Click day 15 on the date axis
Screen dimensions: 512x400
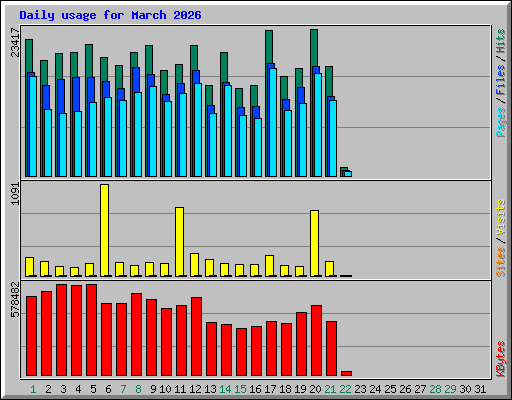[x=240, y=389]
